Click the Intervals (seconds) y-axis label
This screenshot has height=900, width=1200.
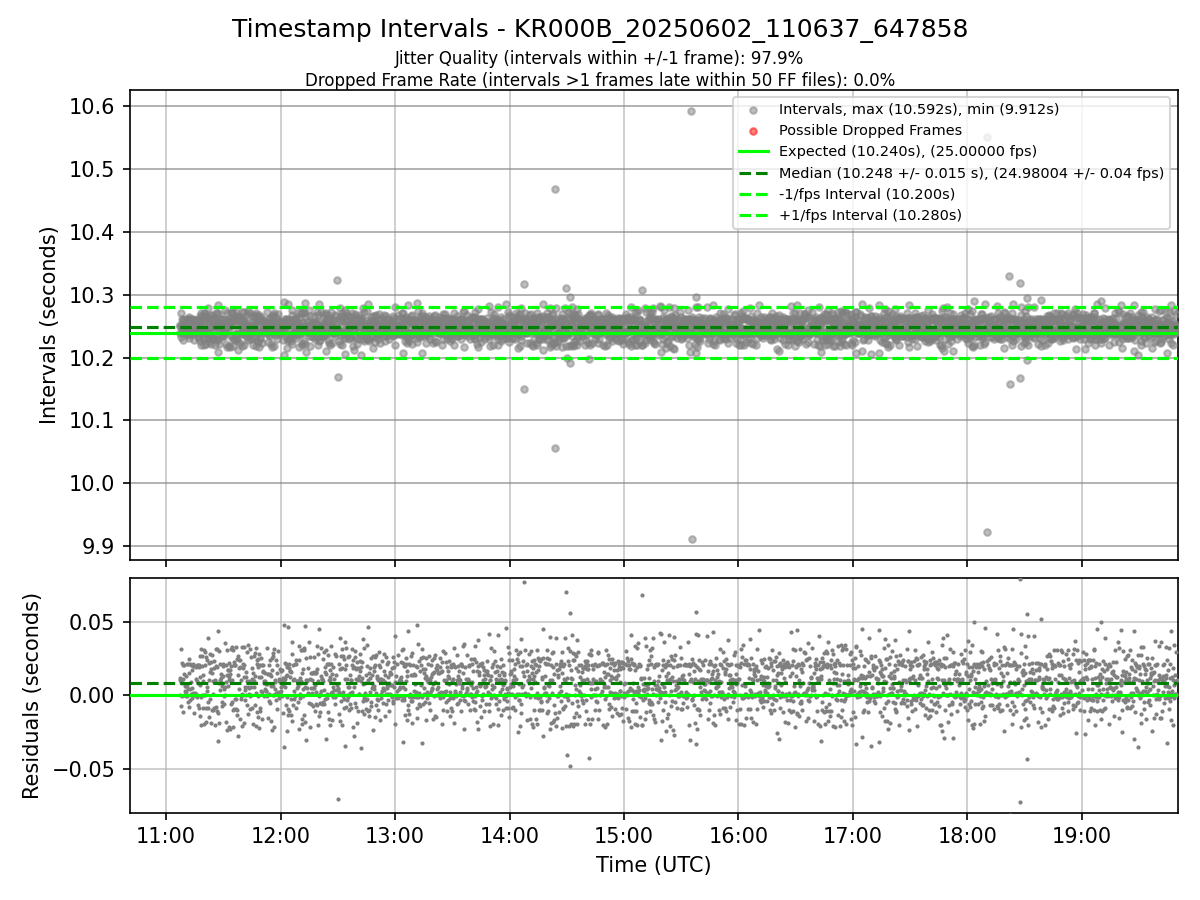point(49,325)
